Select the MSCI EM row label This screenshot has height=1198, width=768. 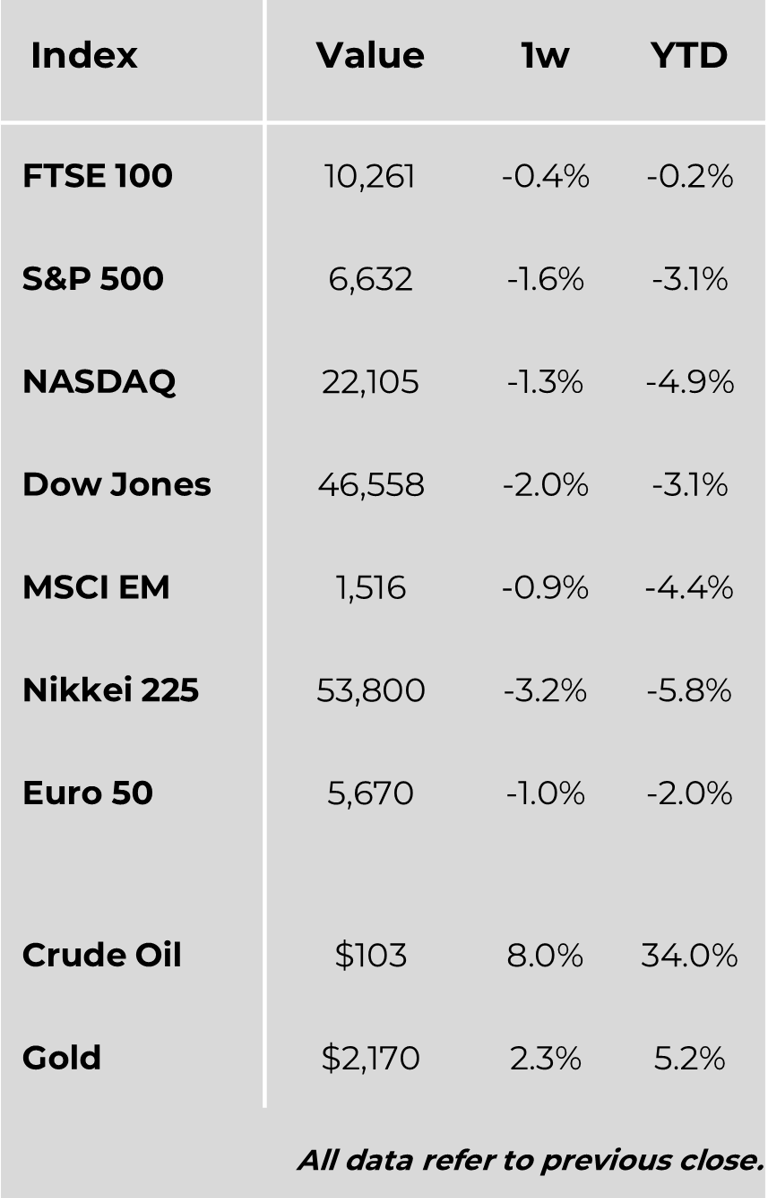(x=96, y=588)
